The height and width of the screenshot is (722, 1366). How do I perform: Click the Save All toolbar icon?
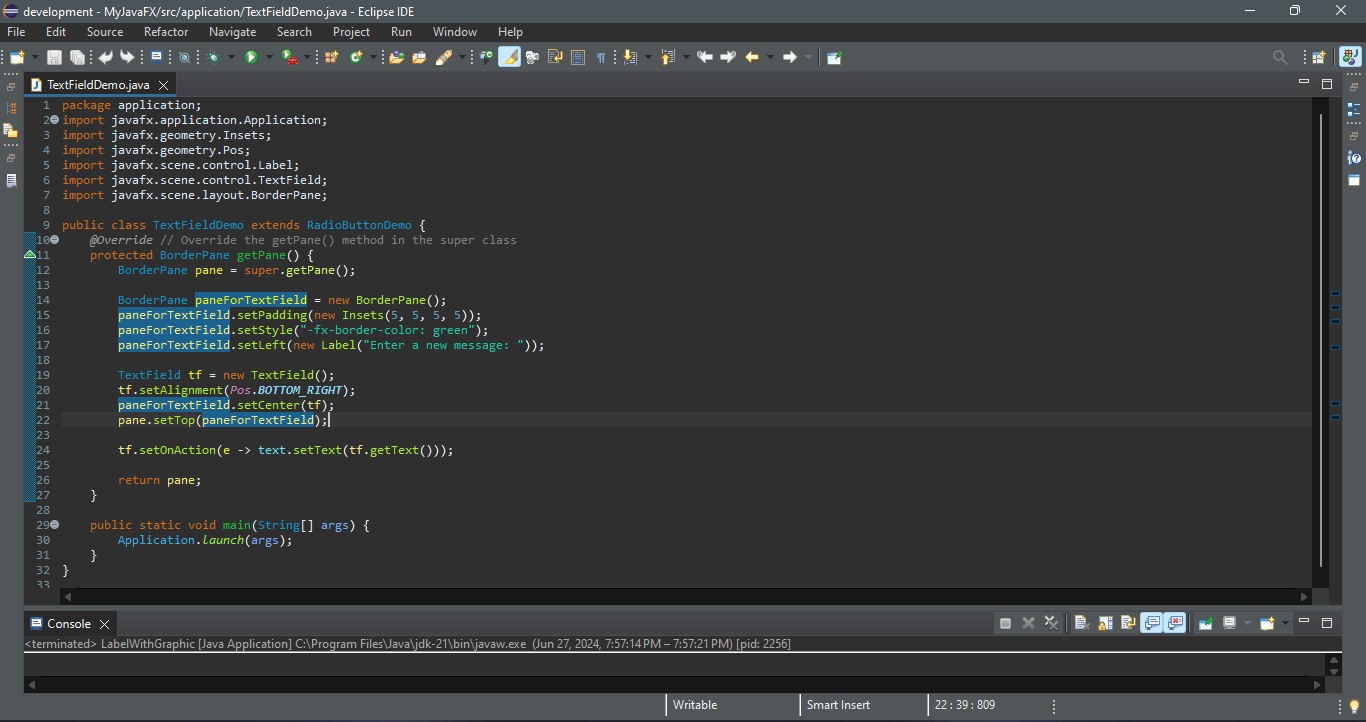pyautogui.click(x=77, y=58)
